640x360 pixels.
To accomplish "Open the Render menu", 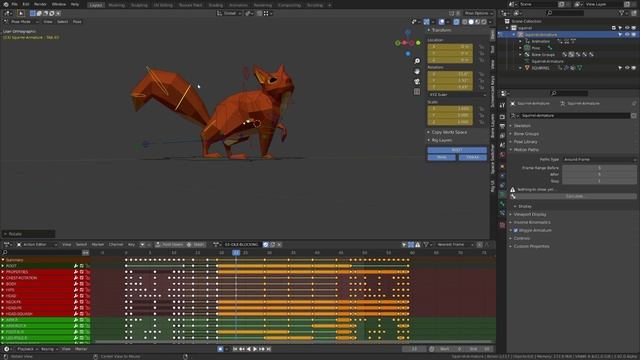I will 40,4.
